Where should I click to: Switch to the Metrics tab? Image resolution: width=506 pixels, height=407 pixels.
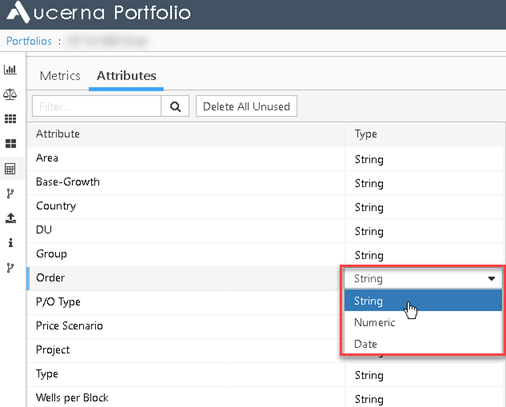pos(60,76)
